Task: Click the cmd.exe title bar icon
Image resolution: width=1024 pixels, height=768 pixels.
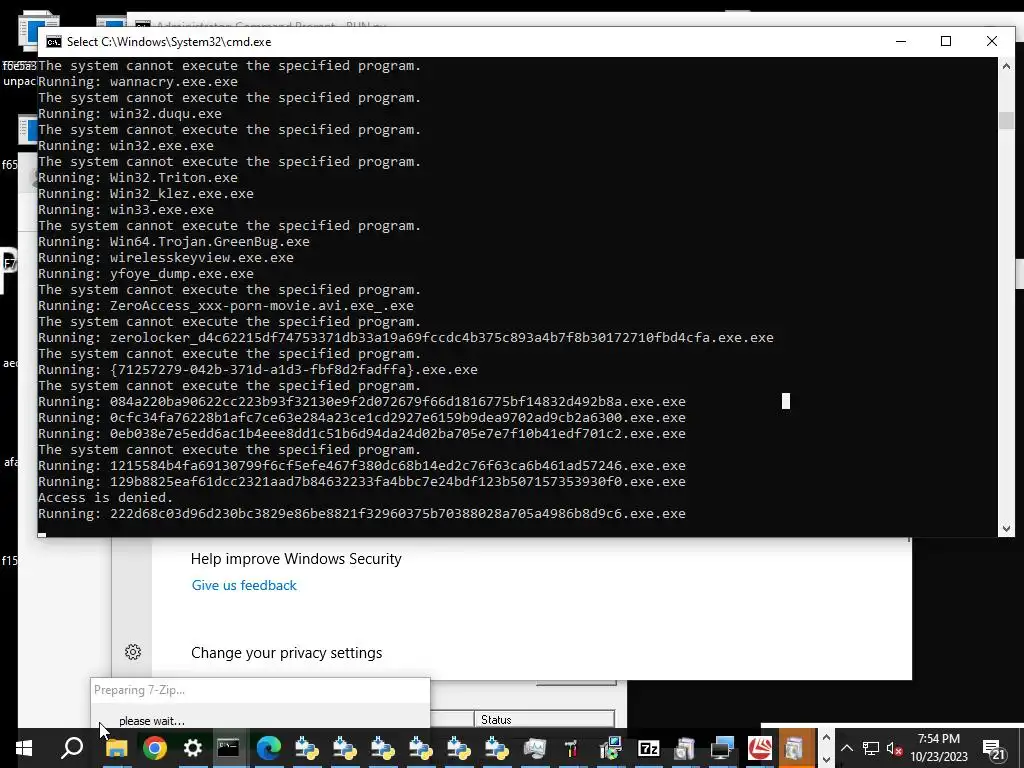Action: [x=54, y=42]
